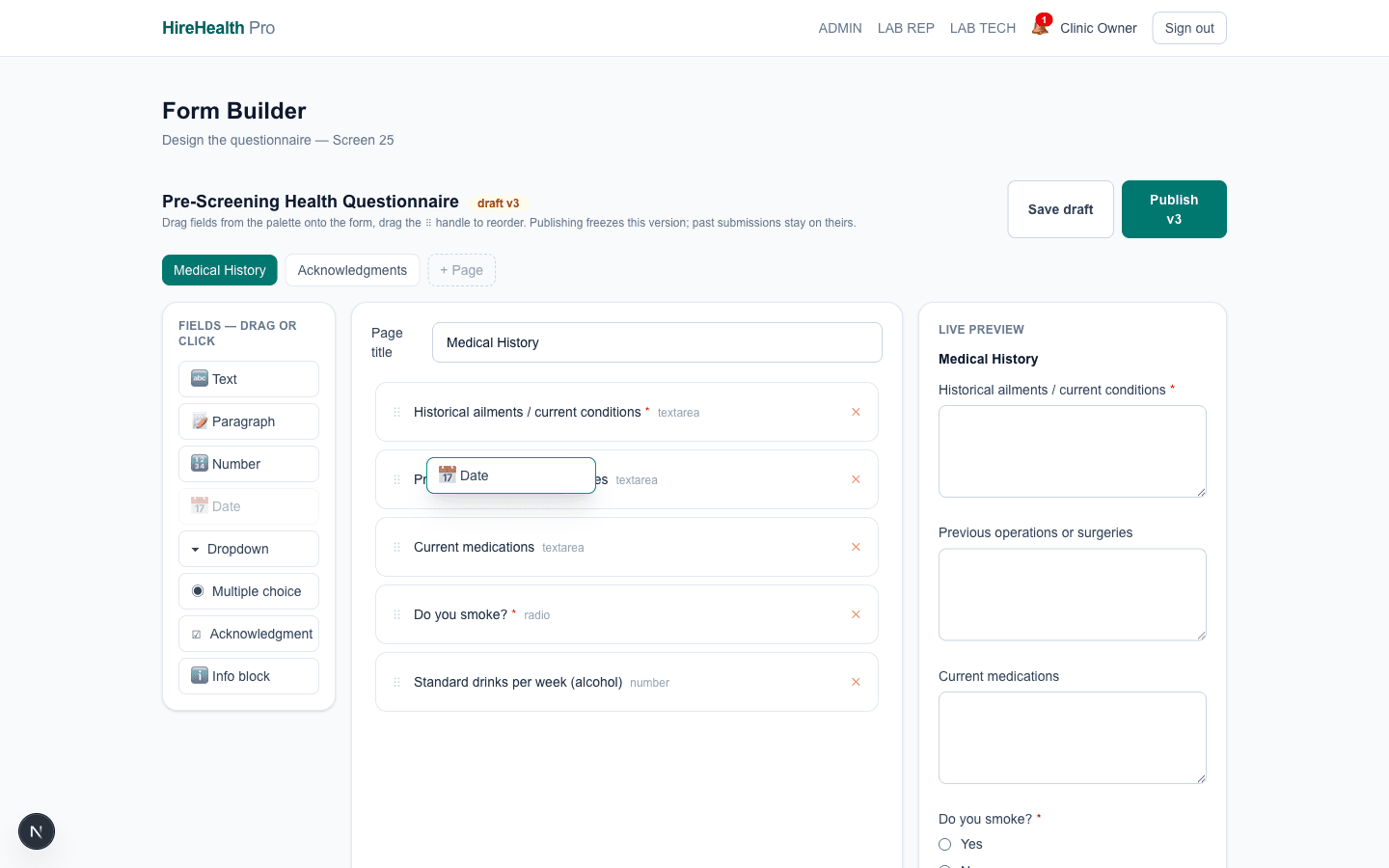Click into the Page title input

click(657, 342)
